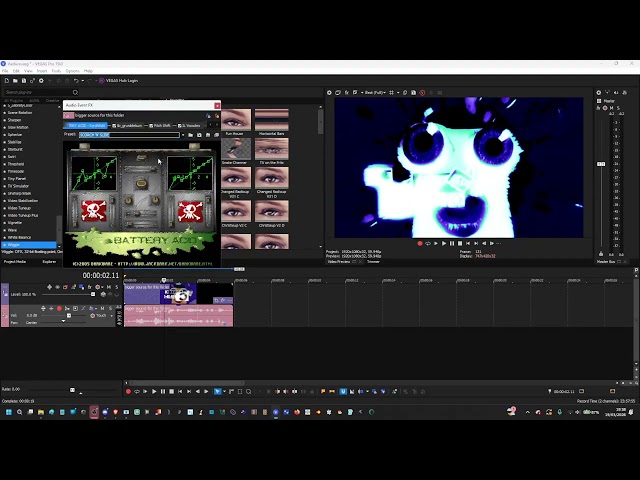Start recording from the timeline transport

128,391
